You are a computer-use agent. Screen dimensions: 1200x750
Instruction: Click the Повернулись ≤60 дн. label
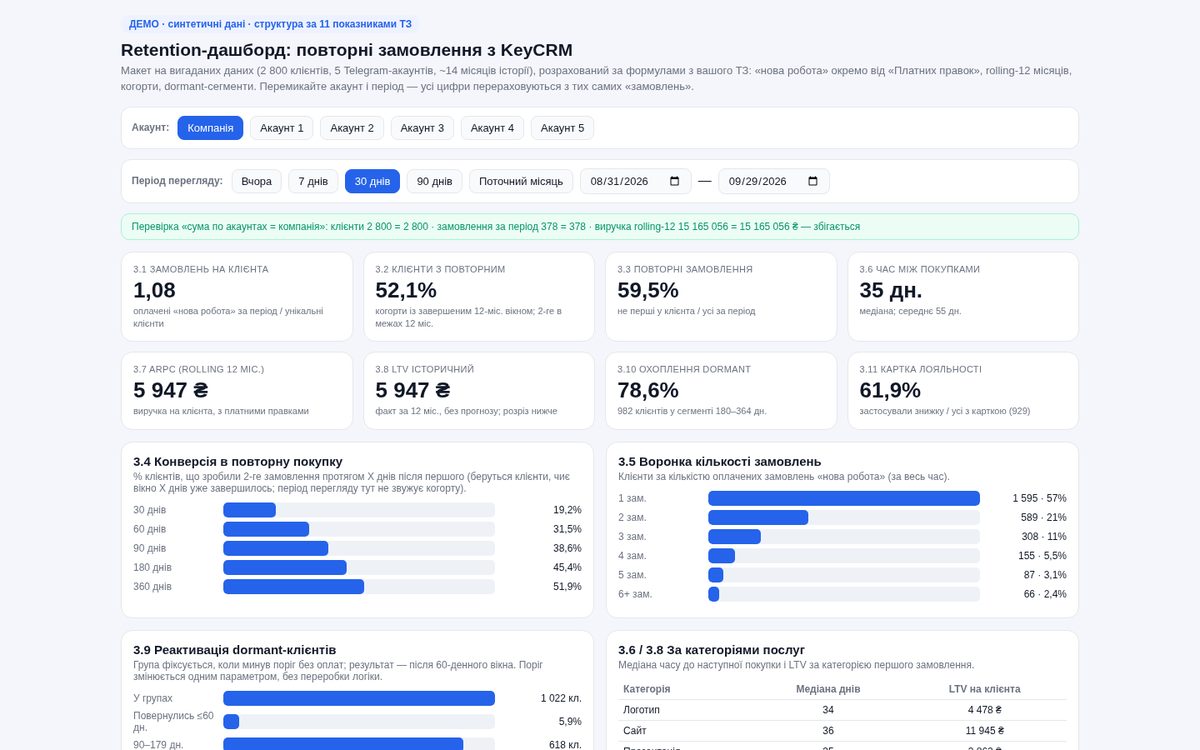pyautogui.click(x=174, y=721)
